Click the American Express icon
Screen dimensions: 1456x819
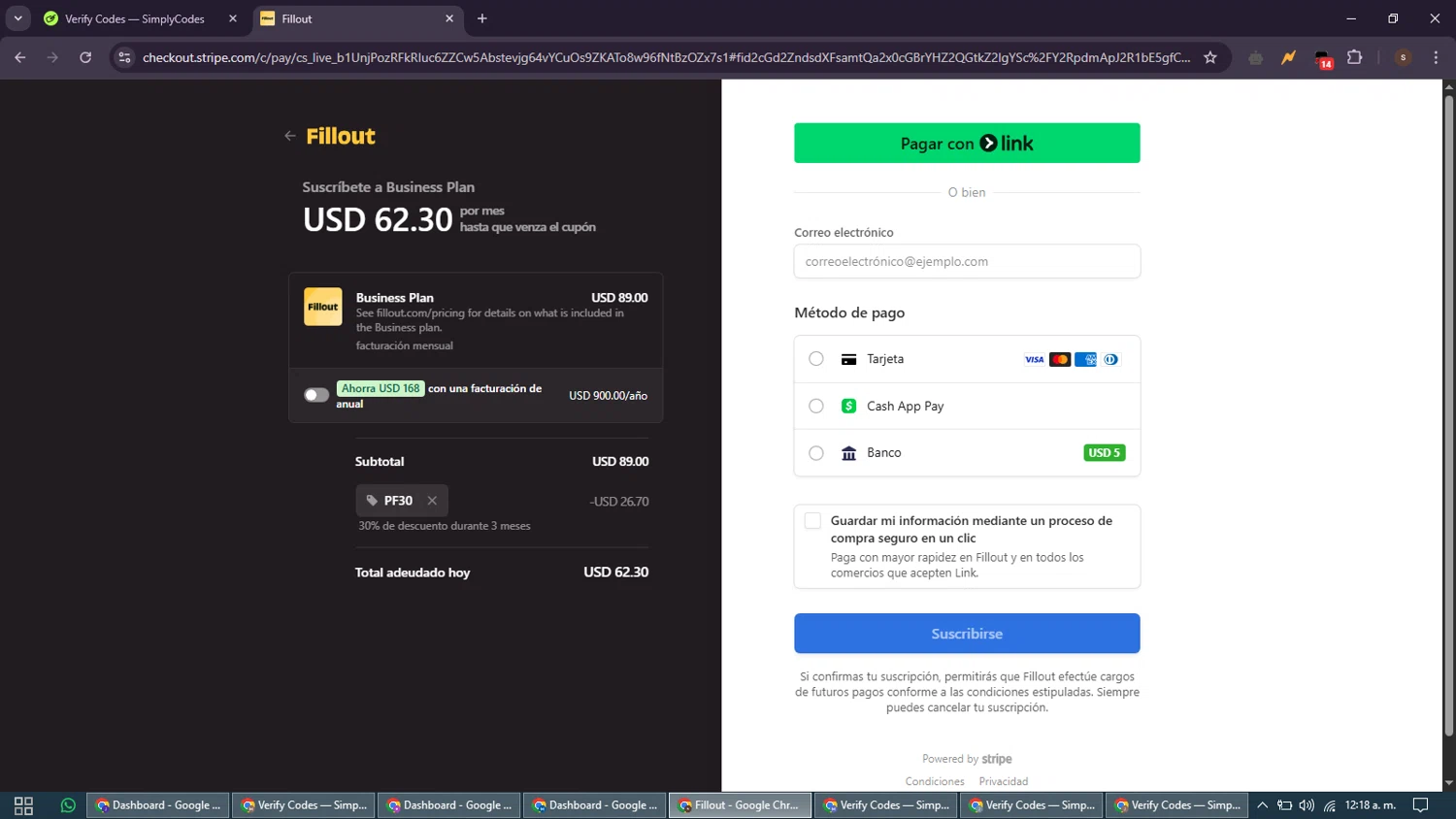(x=1085, y=360)
